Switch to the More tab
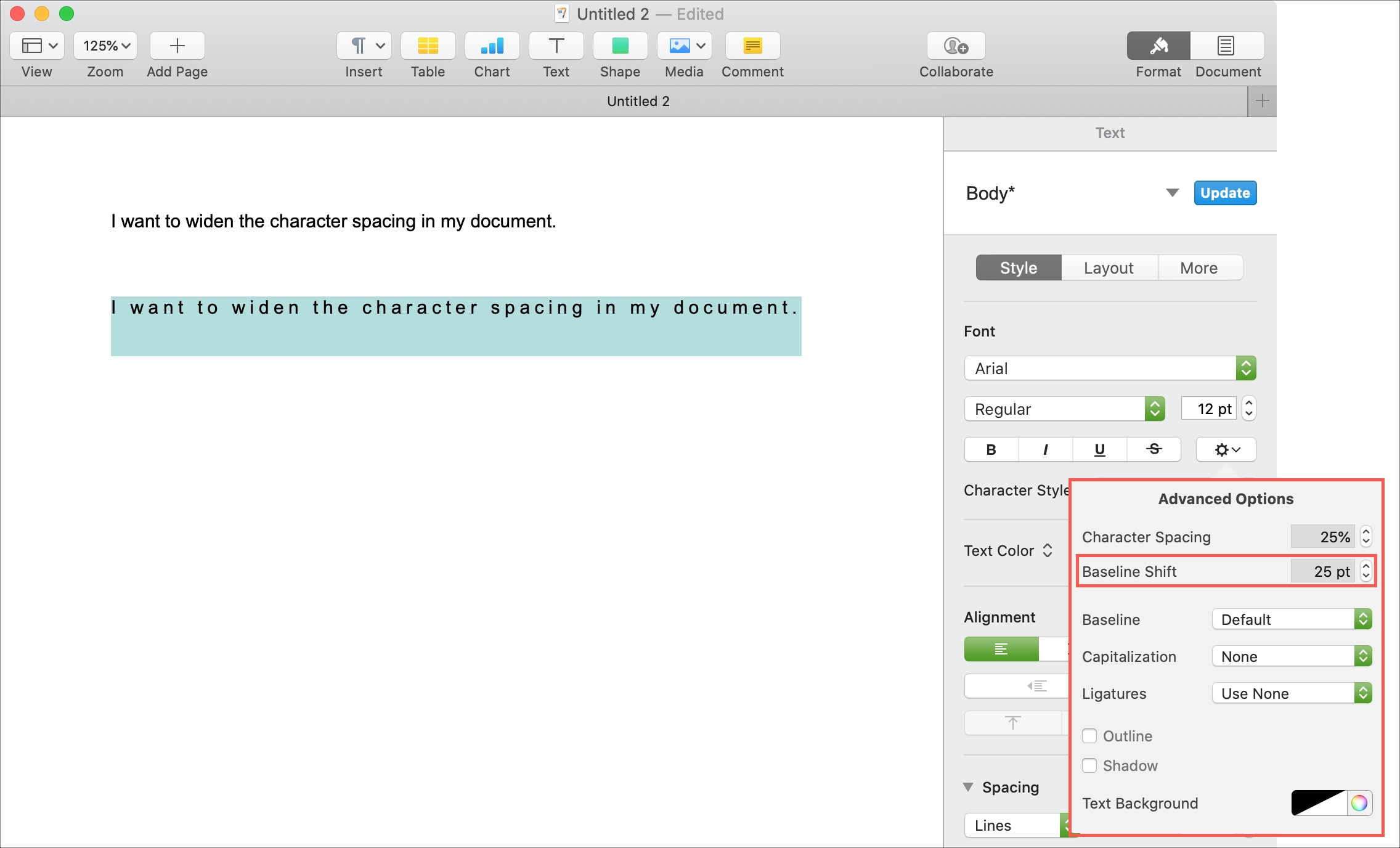 tap(1199, 267)
